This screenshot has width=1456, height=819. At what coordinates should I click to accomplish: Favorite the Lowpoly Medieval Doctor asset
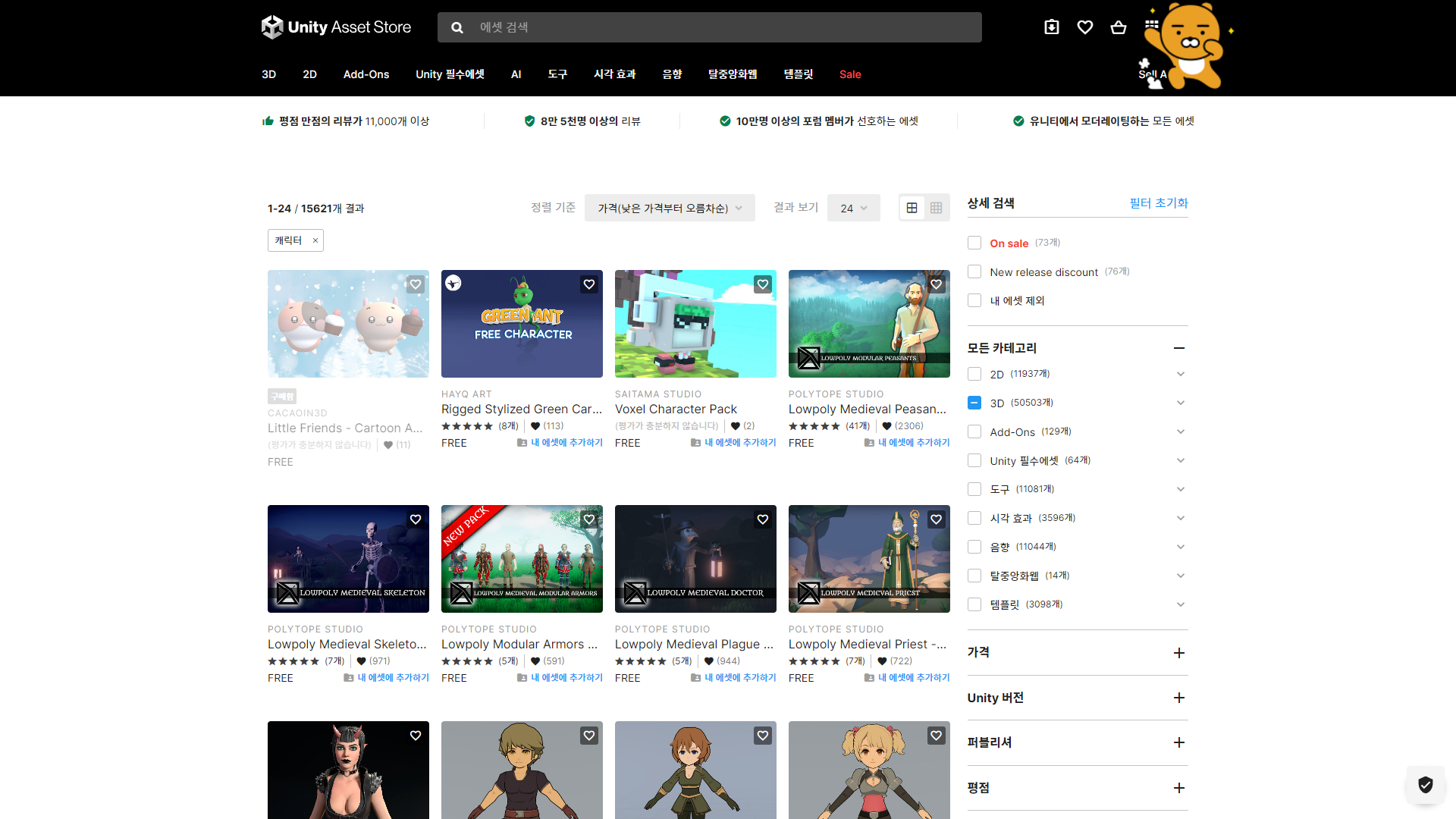click(762, 519)
